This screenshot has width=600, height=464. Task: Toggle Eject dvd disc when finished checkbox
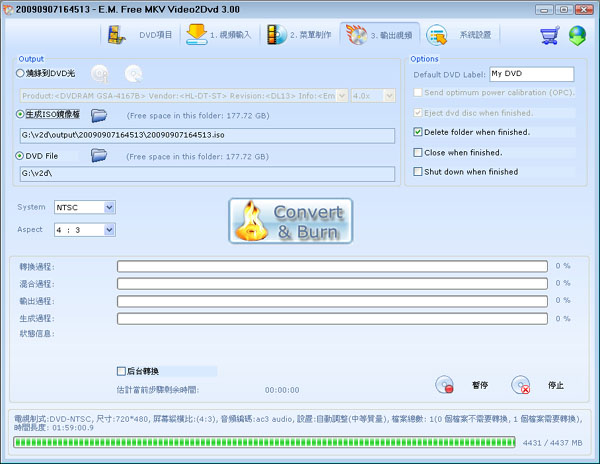pyautogui.click(x=418, y=113)
